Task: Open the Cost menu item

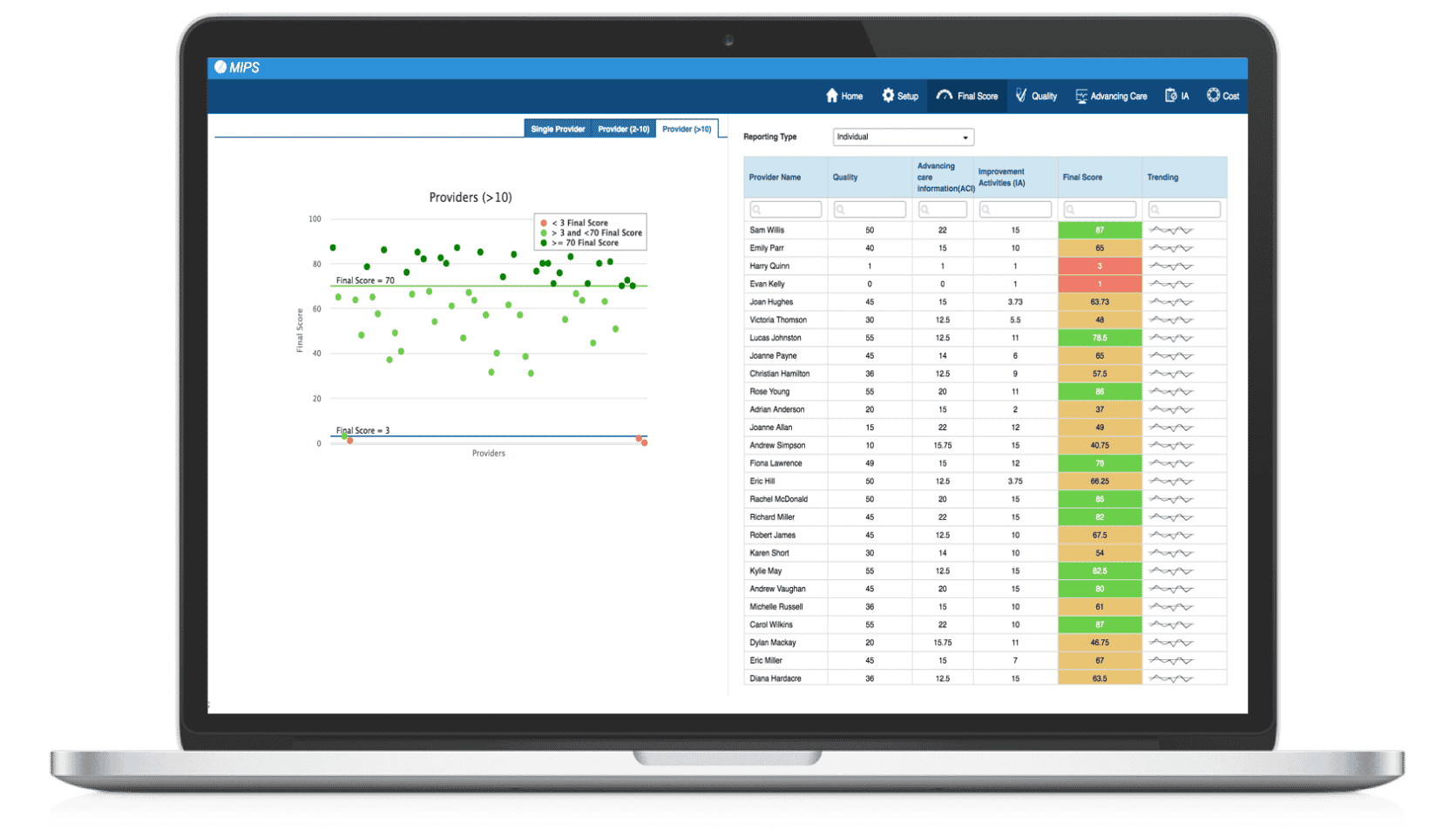Action: pos(1222,96)
